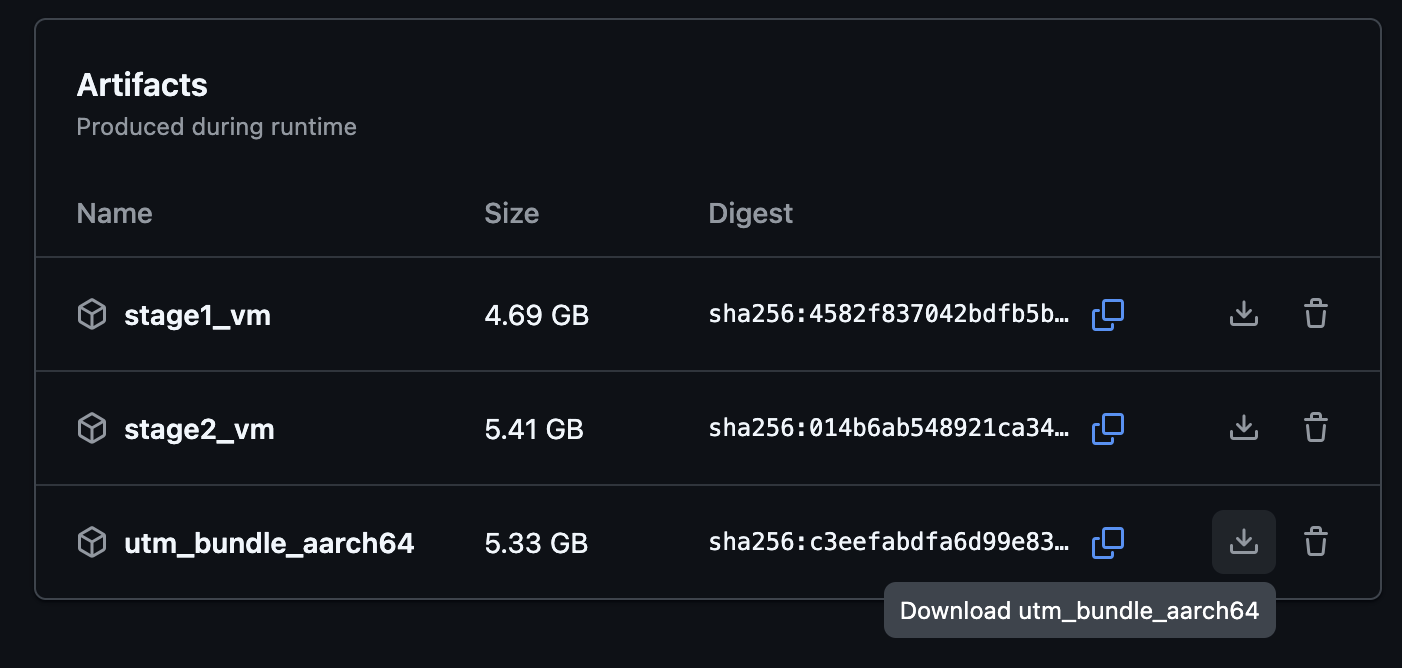Delete the stage2_vm artifact
The height and width of the screenshot is (668, 1402).
[1316, 429]
